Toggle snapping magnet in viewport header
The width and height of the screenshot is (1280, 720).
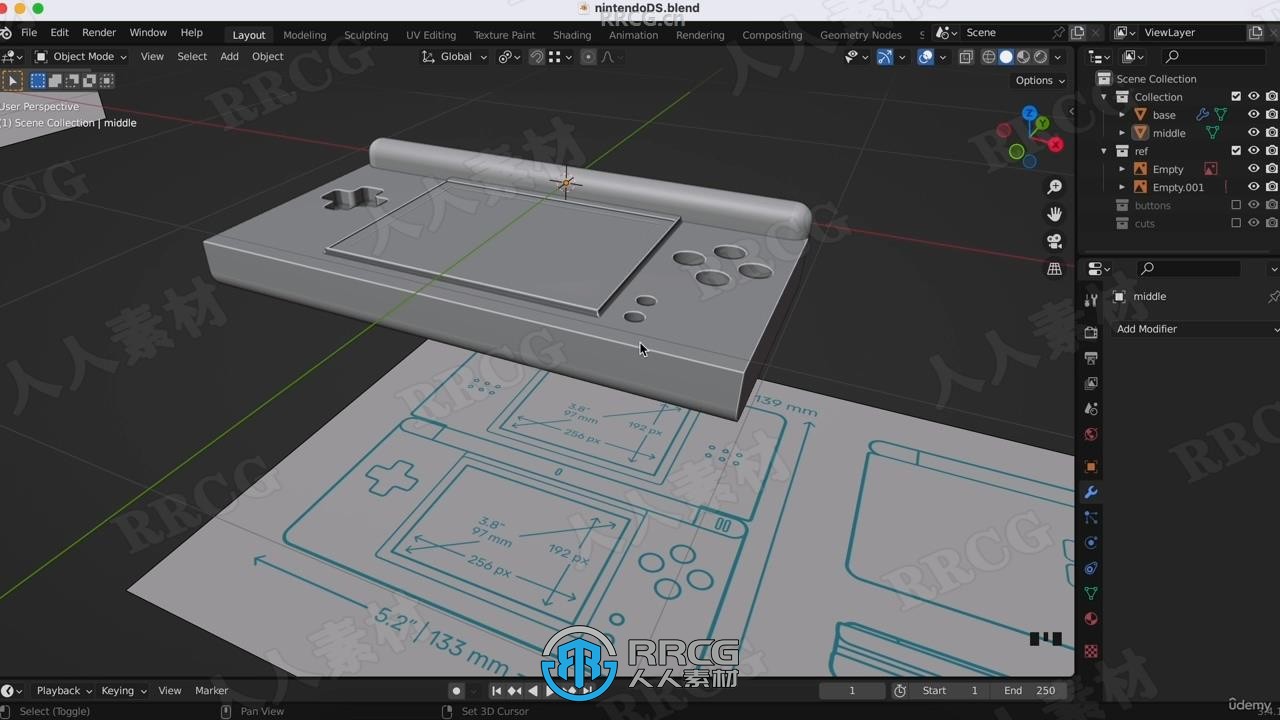[536, 57]
